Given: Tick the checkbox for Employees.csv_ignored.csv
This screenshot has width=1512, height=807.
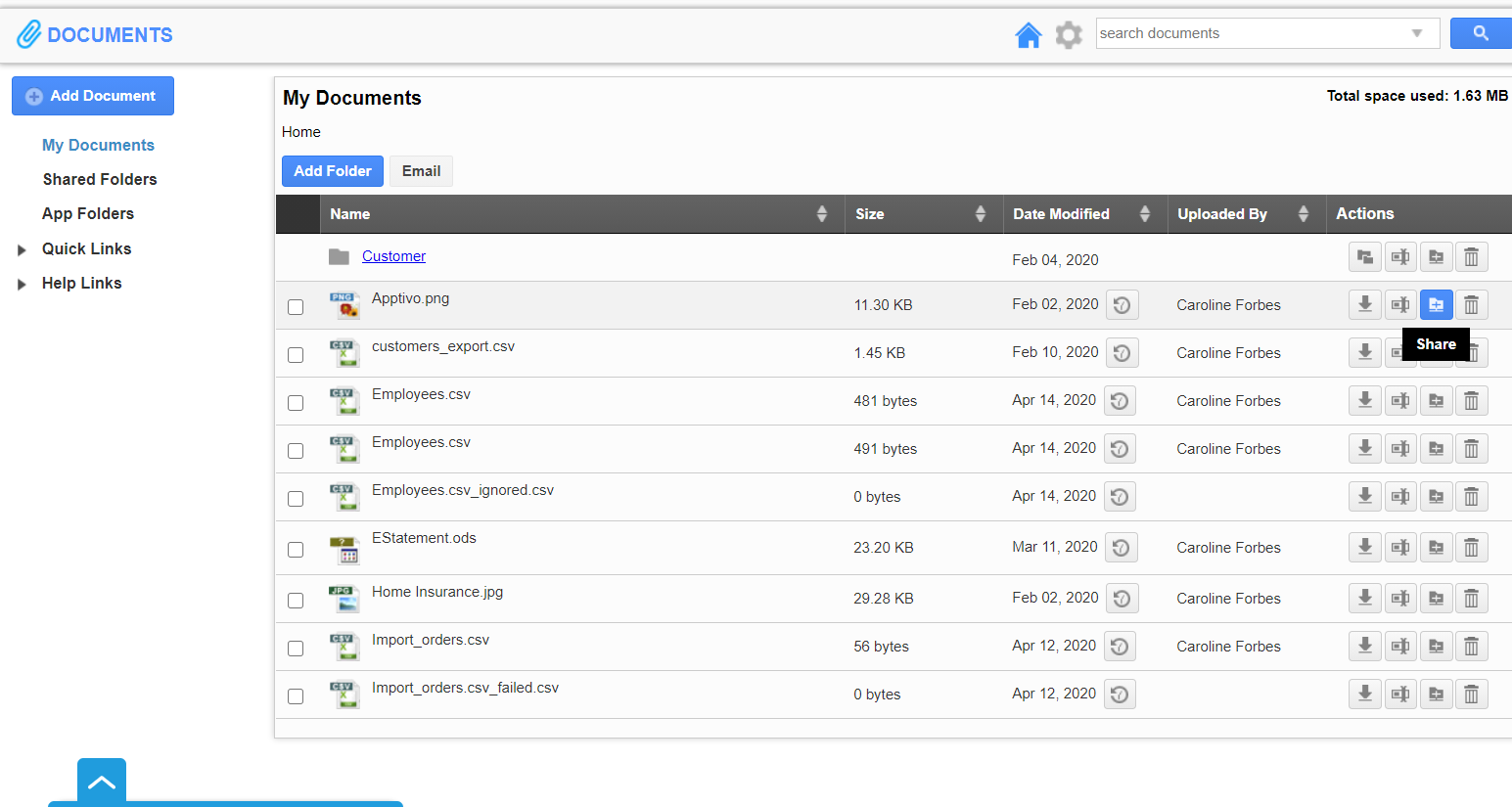Looking at the screenshot, I should click(x=296, y=498).
